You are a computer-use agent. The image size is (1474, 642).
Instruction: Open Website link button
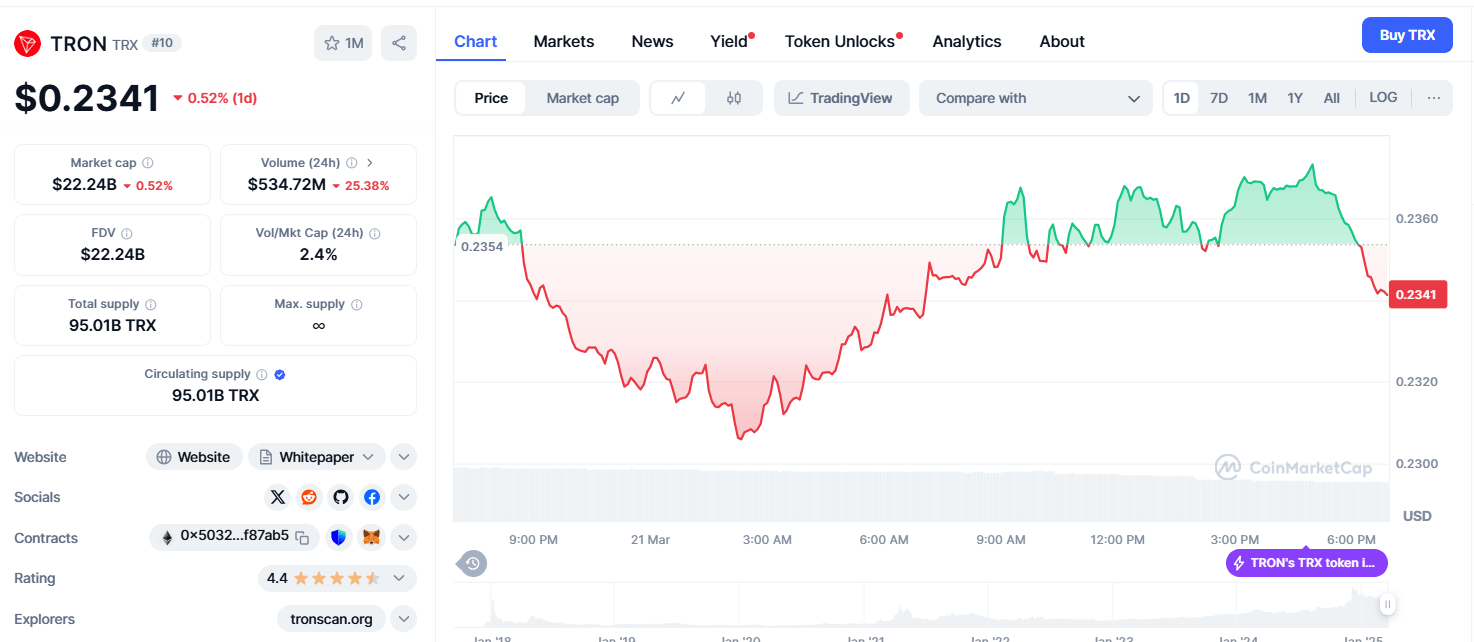tap(194, 457)
